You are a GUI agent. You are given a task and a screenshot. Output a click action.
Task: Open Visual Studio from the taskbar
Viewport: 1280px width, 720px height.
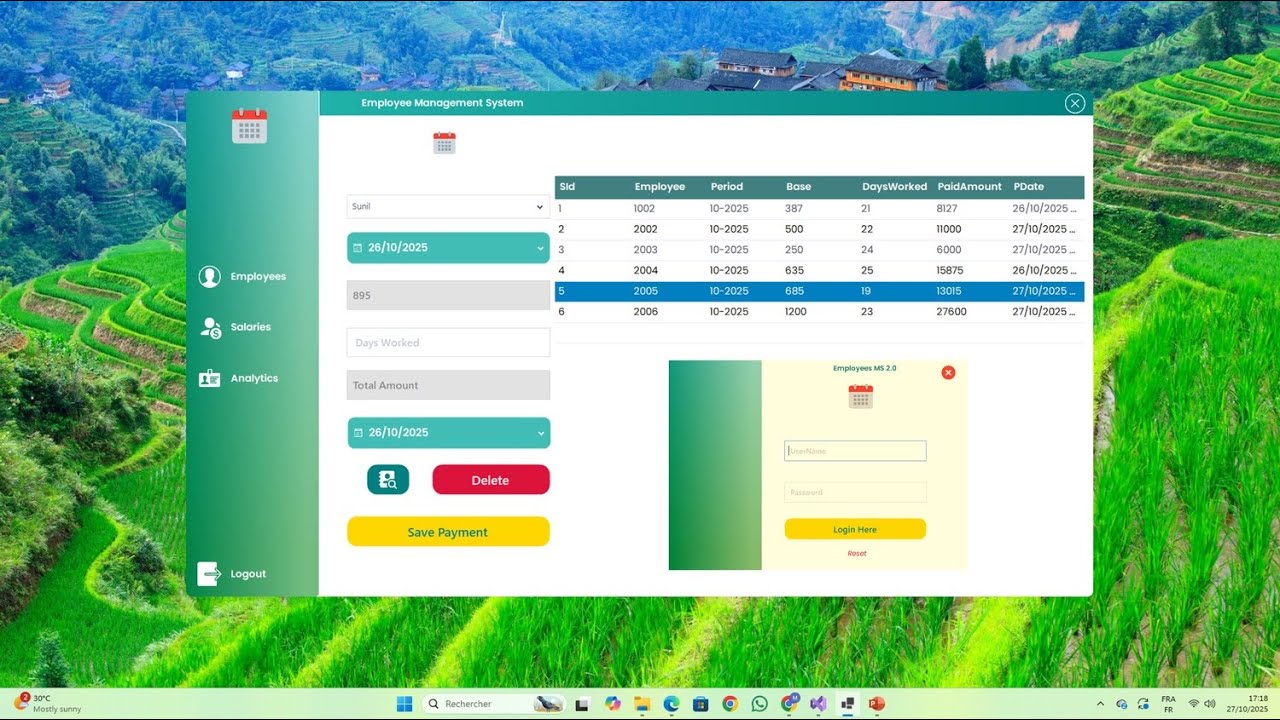pyautogui.click(x=818, y=704)
